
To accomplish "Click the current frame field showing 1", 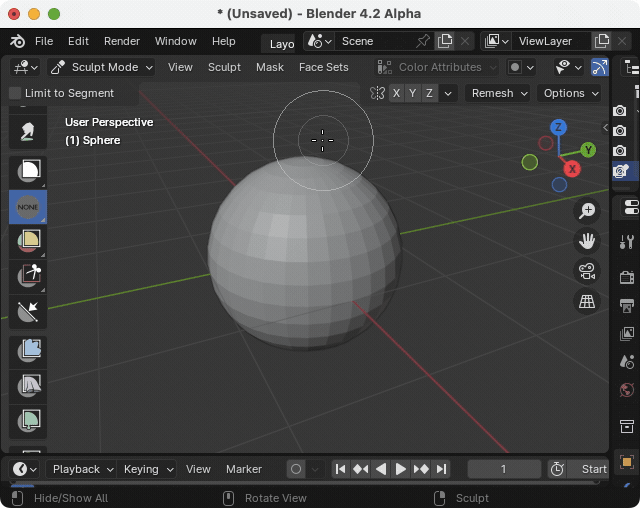I will 504,469.
